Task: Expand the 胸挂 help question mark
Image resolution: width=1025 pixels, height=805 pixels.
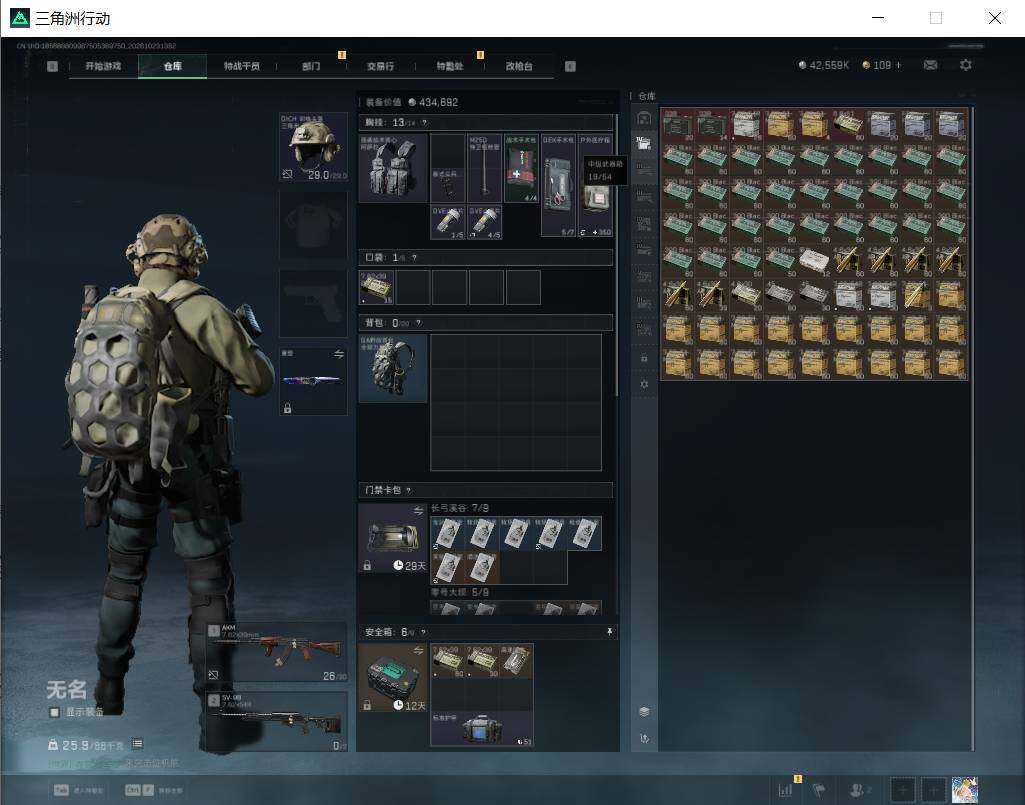Action: [424, 122]
